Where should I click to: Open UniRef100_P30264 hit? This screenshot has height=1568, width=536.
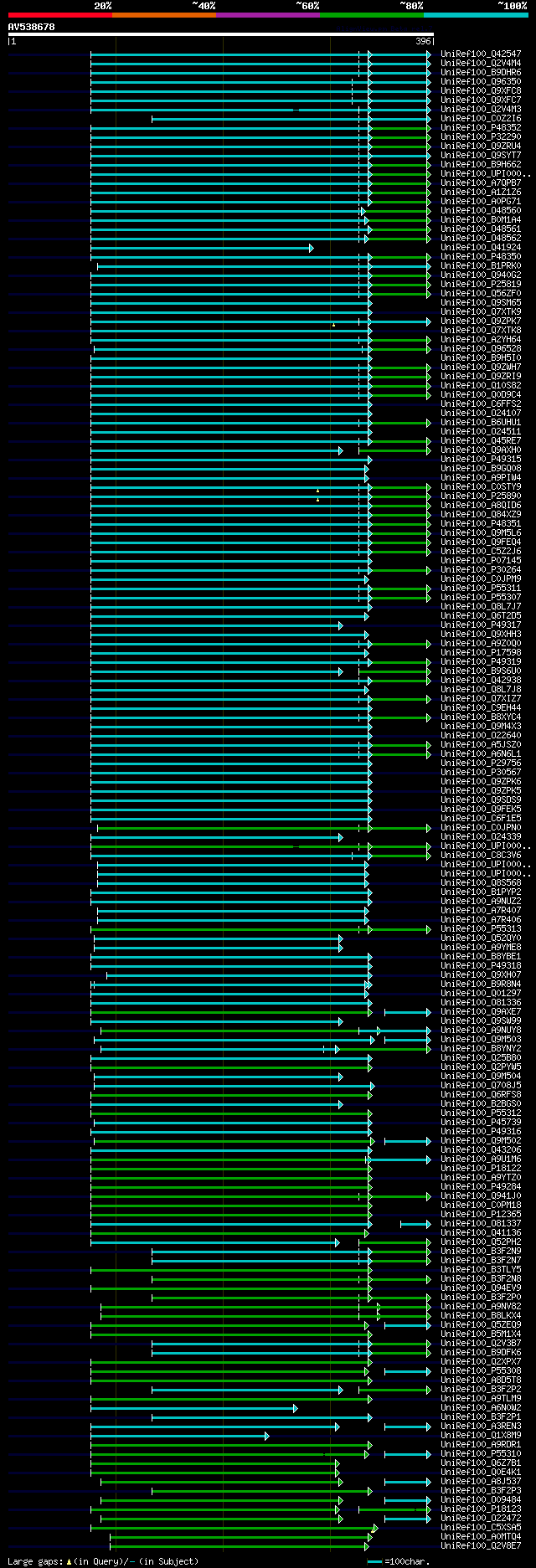(481, 569)
